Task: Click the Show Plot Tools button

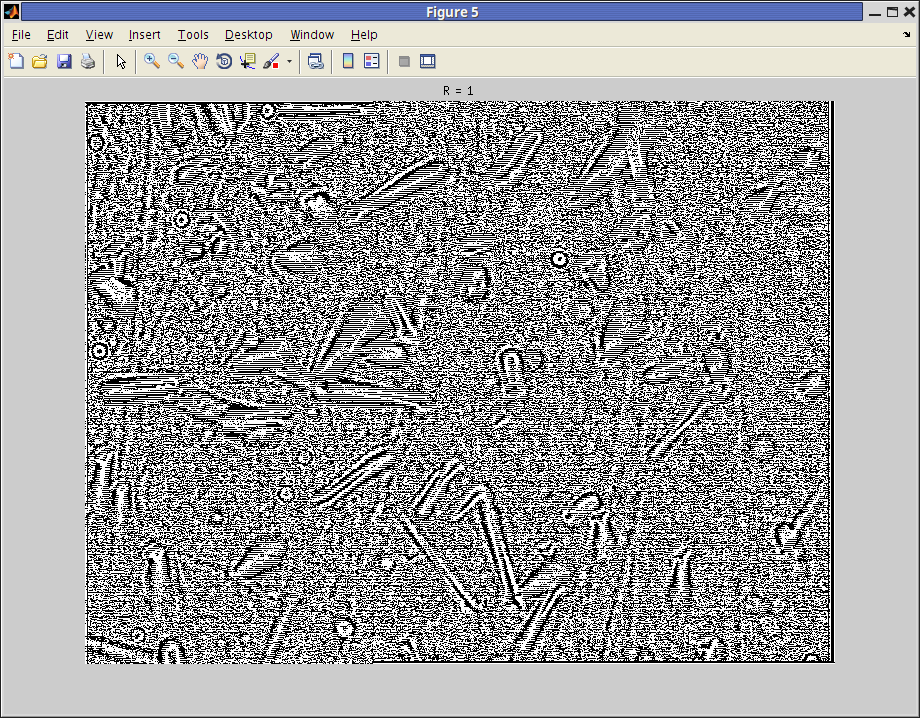Action: coord(428,61)
